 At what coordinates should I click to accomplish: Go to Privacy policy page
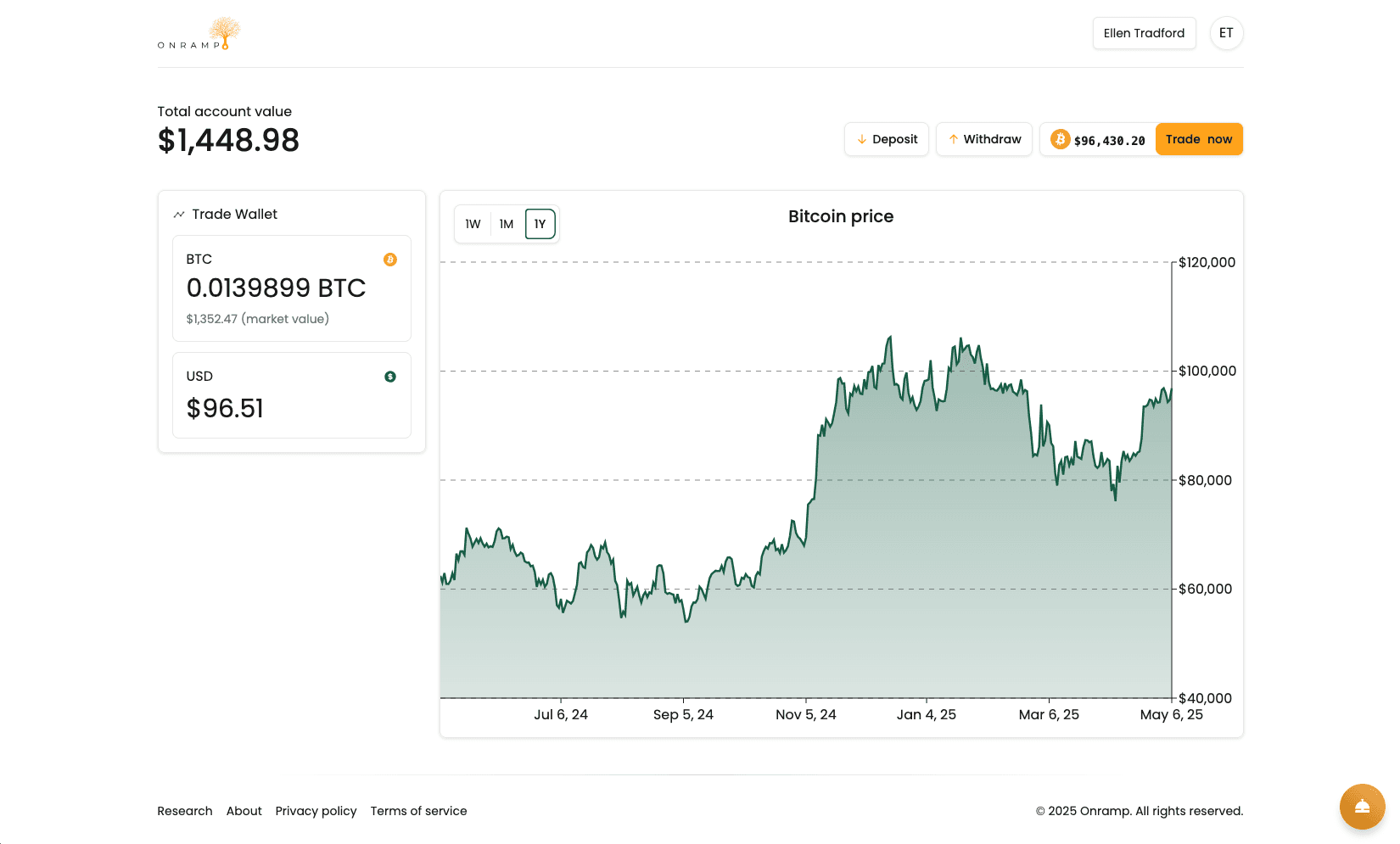point(316,811)
